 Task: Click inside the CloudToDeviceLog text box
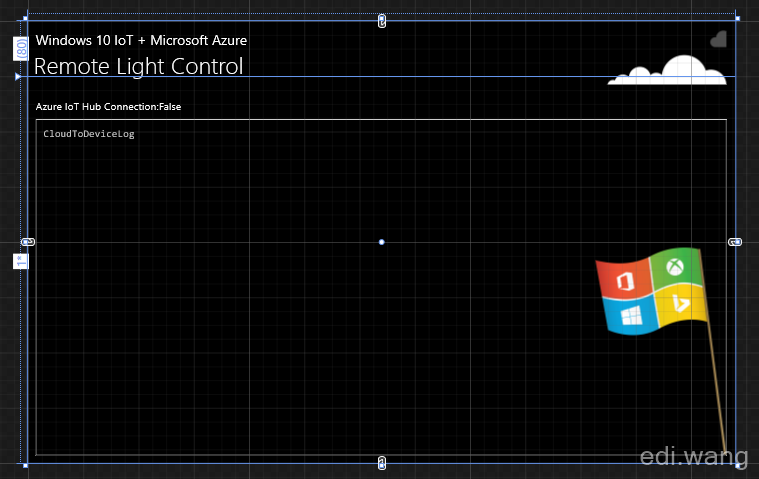click(381, 287)
